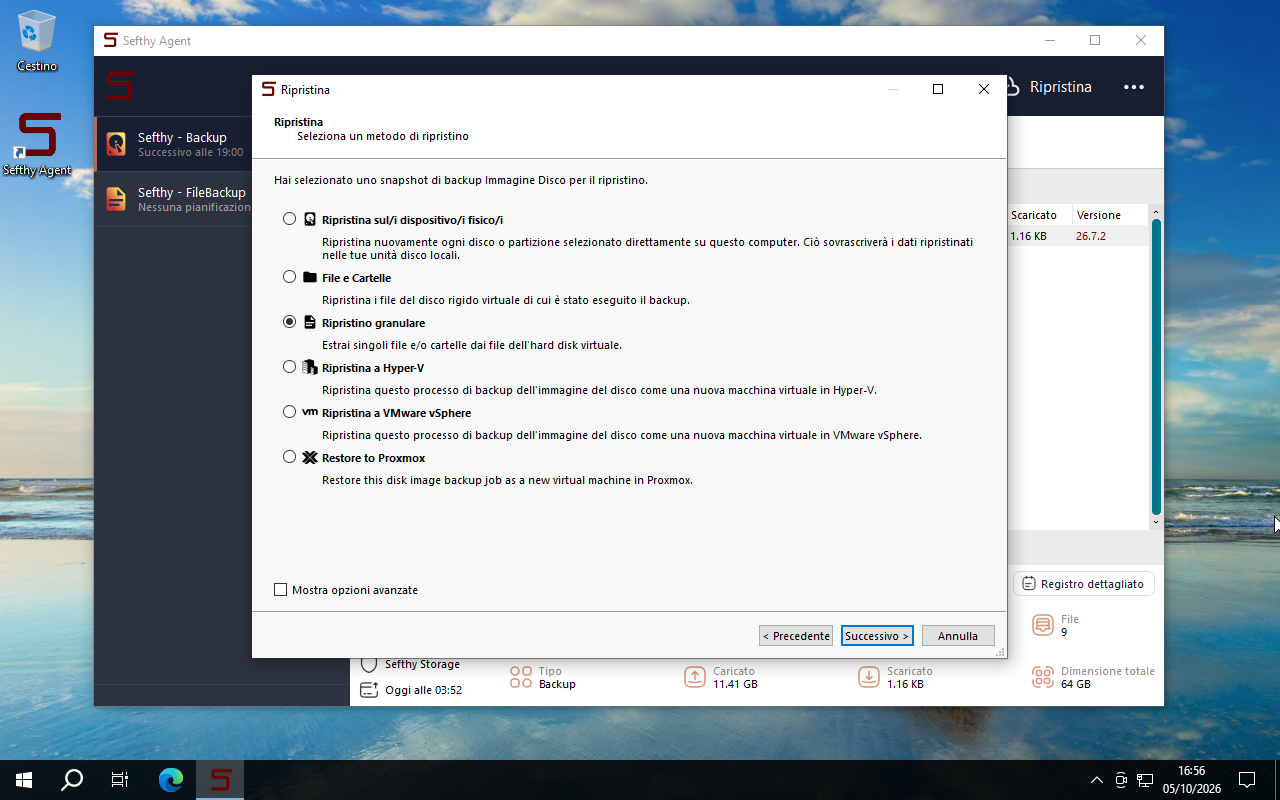The height and width of the screenshot is (800, 1280).
Task: Click the Sefthy Storage shield icon
Action: pyautogui.click(x=369, y=664)
